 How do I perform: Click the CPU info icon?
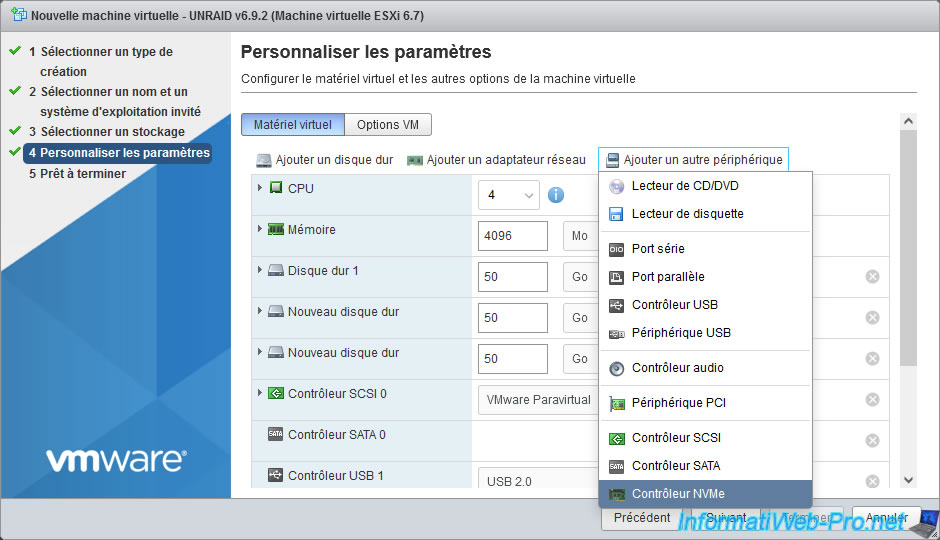556,195
